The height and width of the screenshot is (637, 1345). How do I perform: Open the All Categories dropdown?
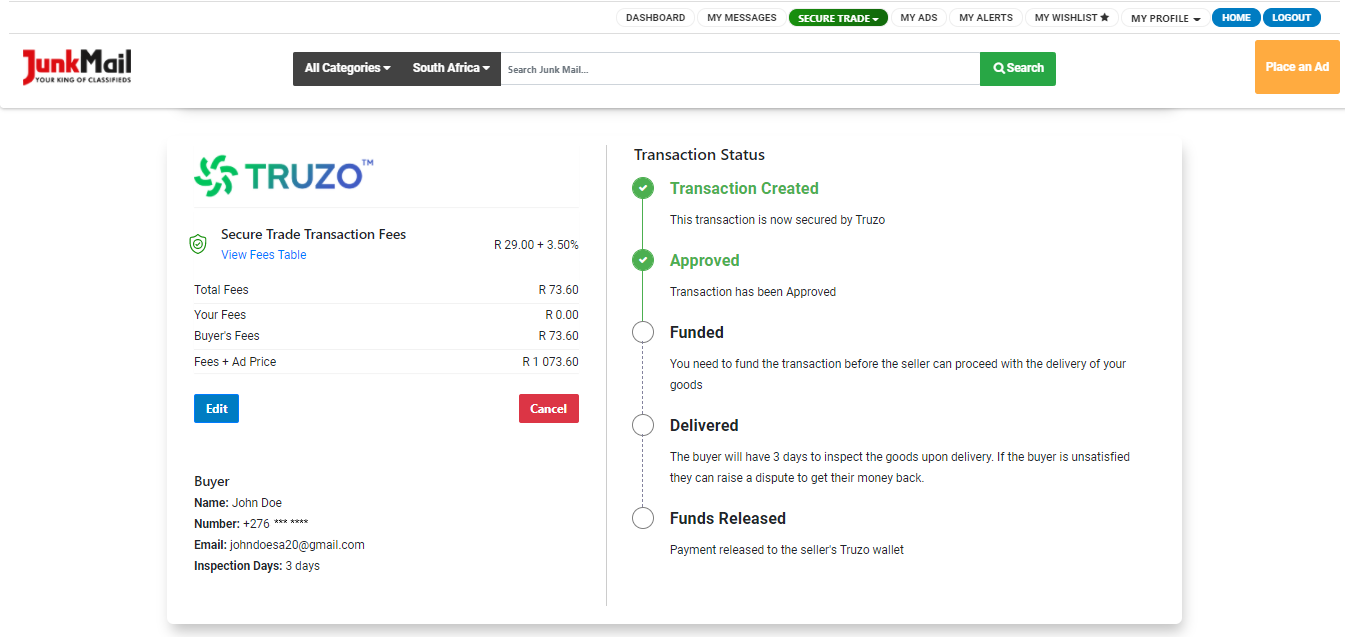click(x=347, y=68)
